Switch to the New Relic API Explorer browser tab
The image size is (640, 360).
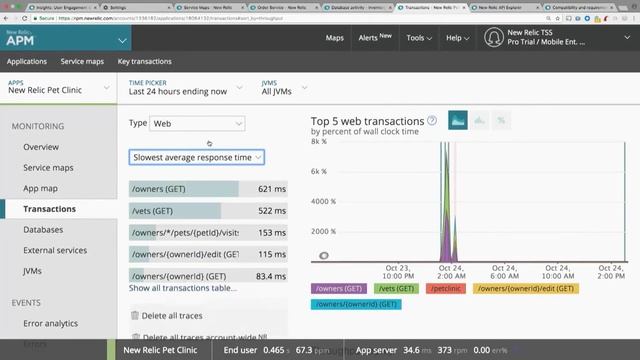505,7
